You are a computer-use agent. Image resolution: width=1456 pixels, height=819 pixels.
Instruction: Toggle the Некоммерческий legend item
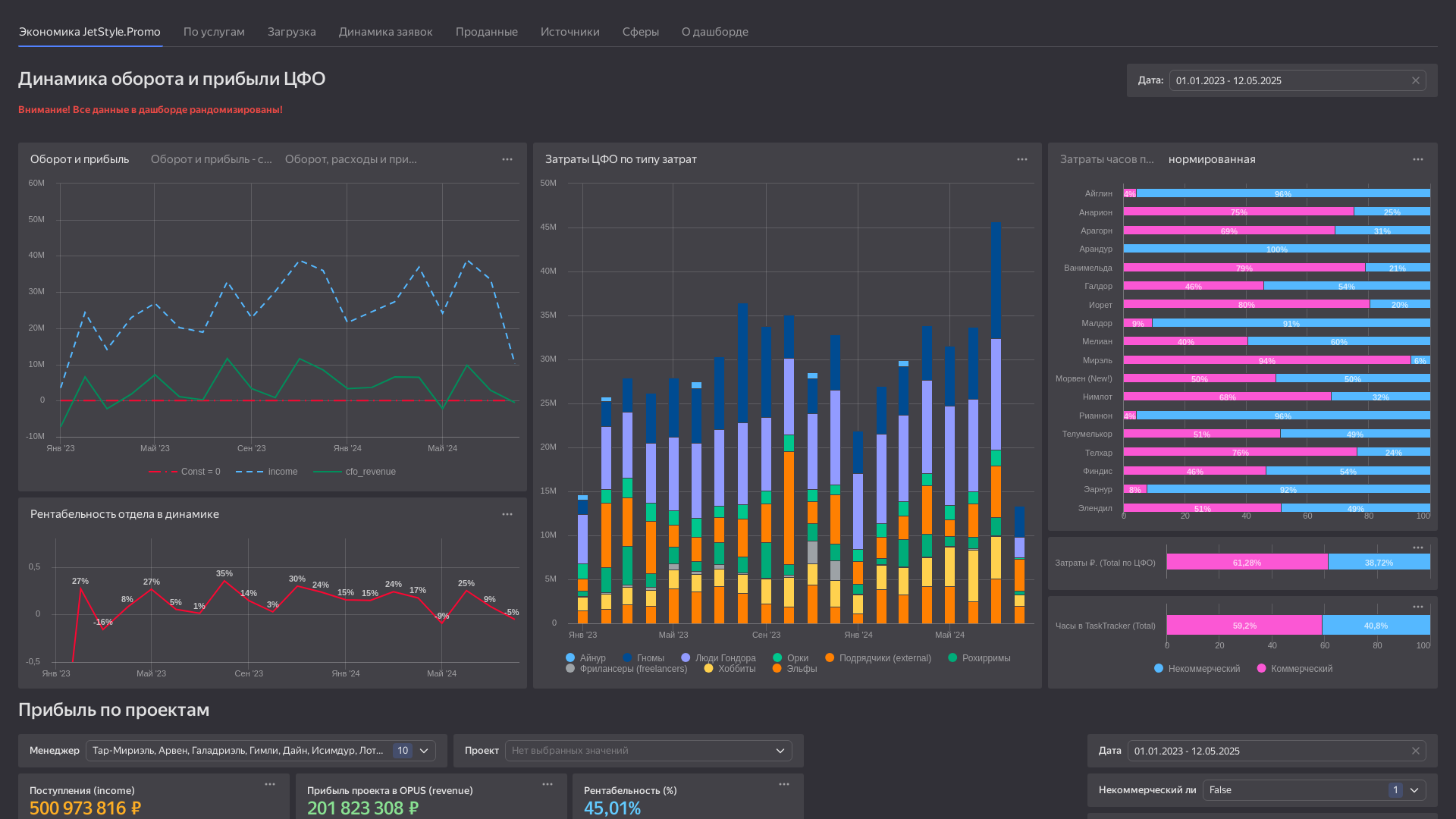pyautogui.click(x=1197, y=669)
